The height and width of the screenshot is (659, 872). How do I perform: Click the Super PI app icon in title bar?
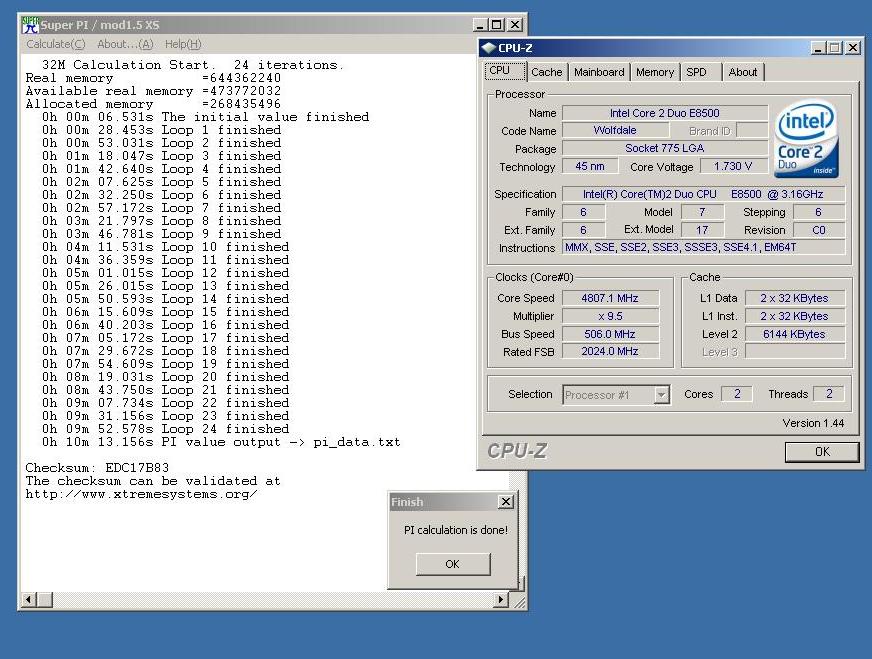(30, 25)
